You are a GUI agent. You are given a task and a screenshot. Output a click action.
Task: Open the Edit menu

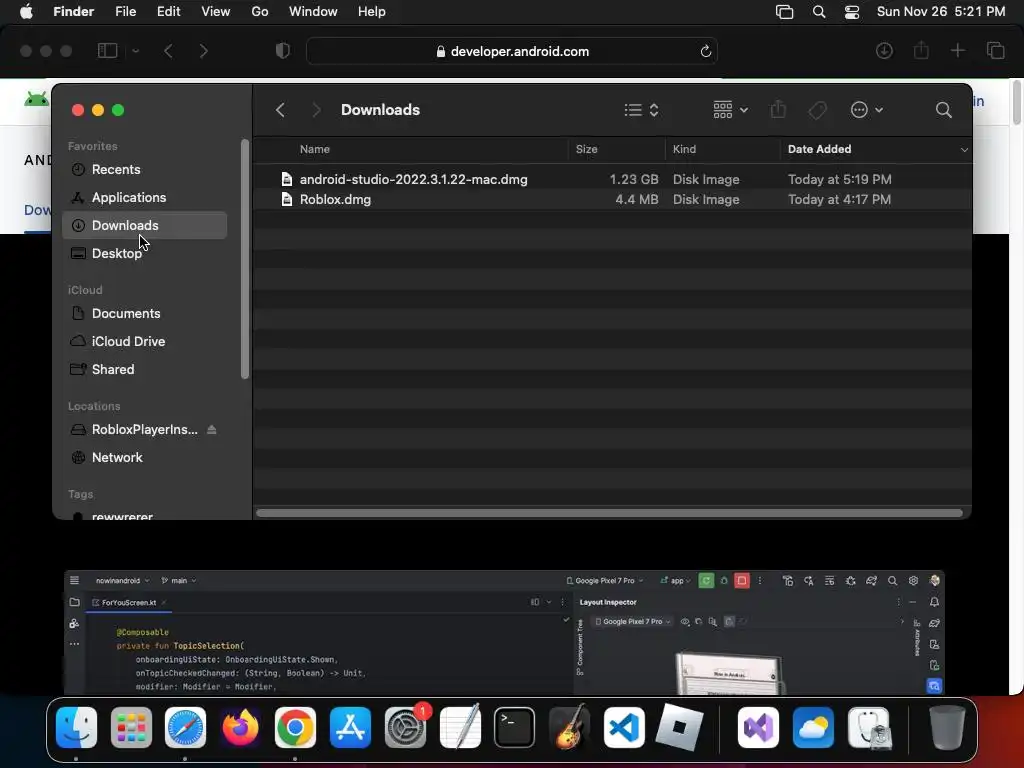click(168, 12)
